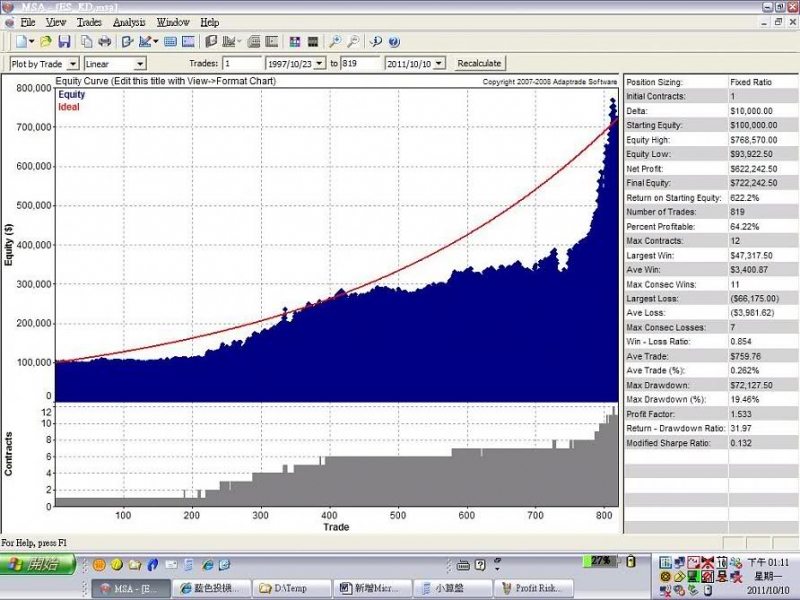Image resolution: width=800 pixels, height=600 pixels.
Task: Click the keyboard icon in the taskbar
Action: (463, 565)
